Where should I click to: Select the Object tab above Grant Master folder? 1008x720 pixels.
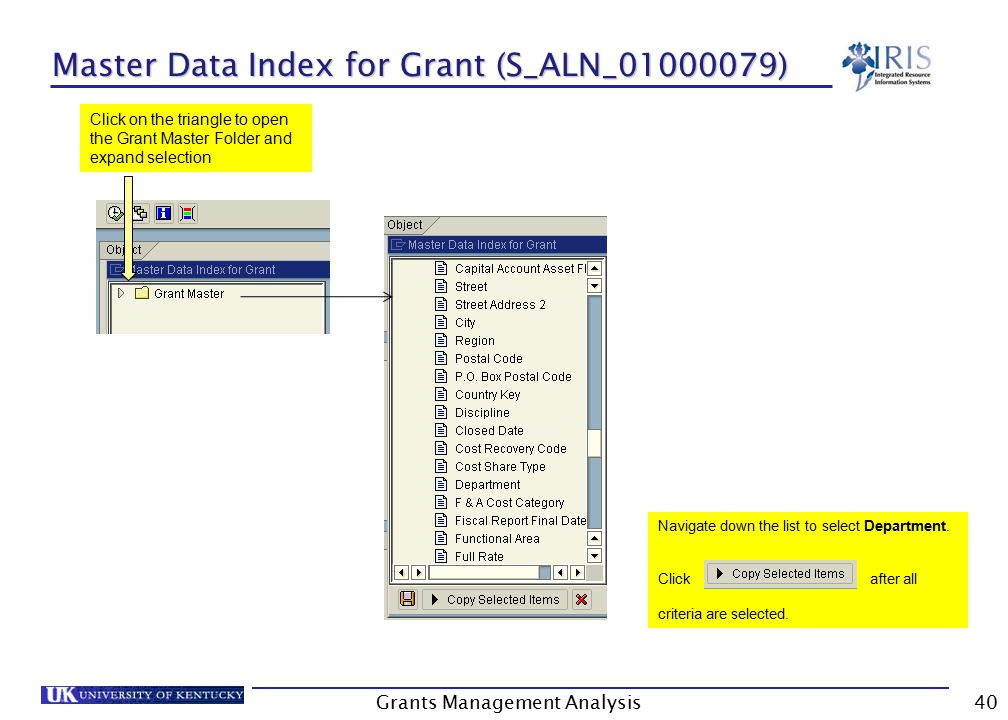(x=123, y=249)
